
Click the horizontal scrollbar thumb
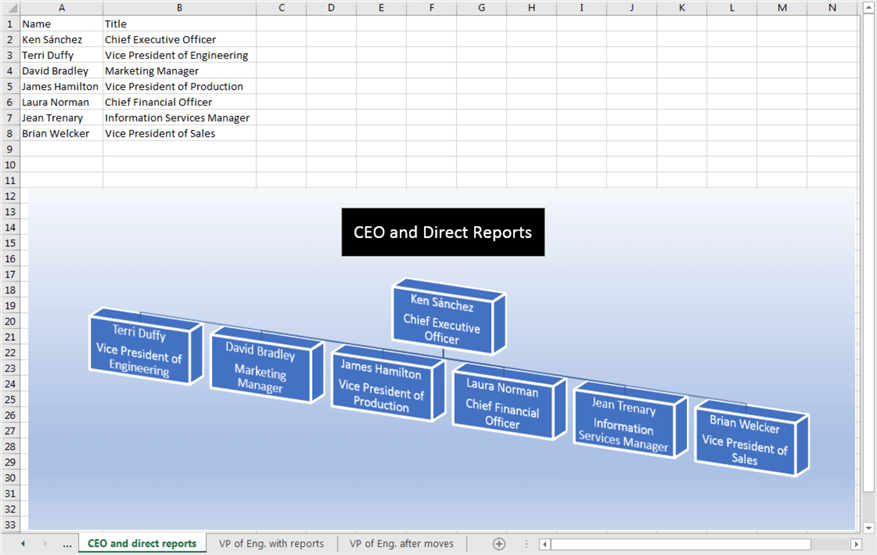[681, 544]
